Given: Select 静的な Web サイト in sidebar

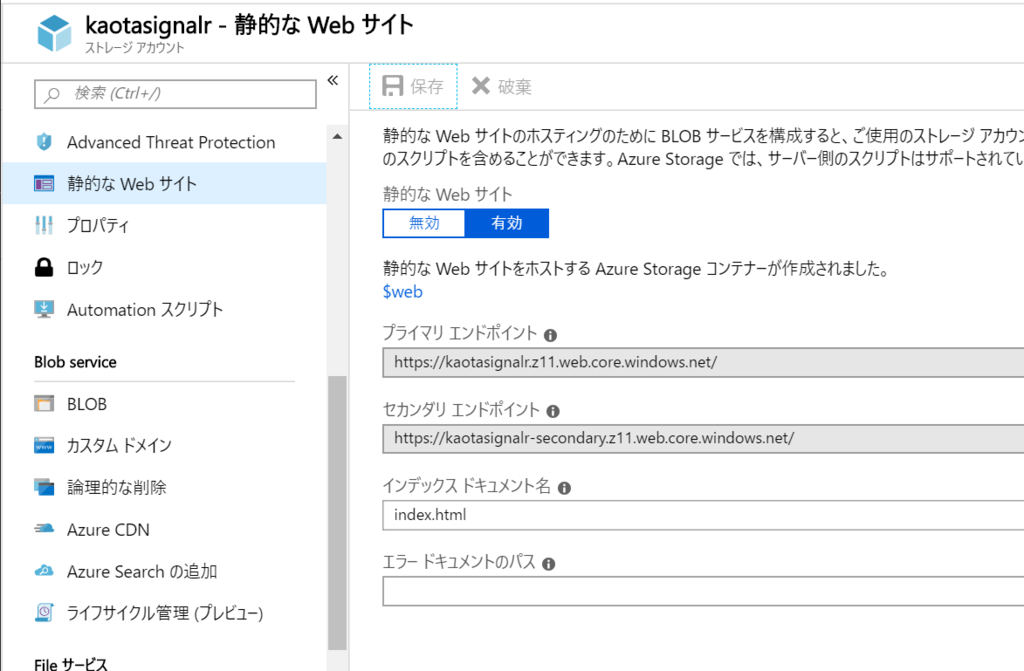Looking at the screenshot, I should (x=165, y=184).
